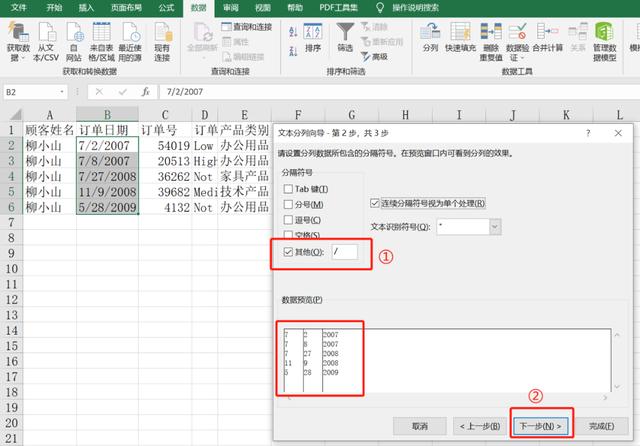Enable the 空格(S) space checkbox
Image resolution: width=640 pixels, height=446 pixels.
288,235
